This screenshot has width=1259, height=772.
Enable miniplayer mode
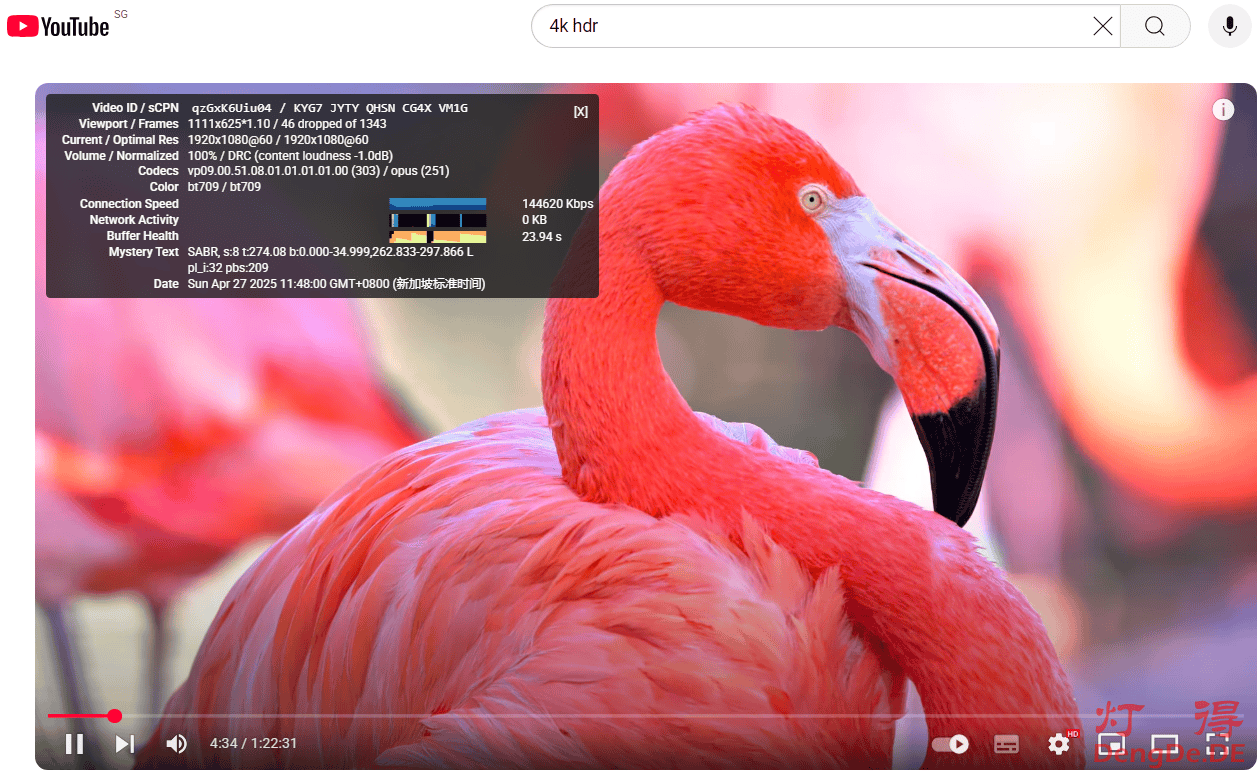pos(1111,744)
